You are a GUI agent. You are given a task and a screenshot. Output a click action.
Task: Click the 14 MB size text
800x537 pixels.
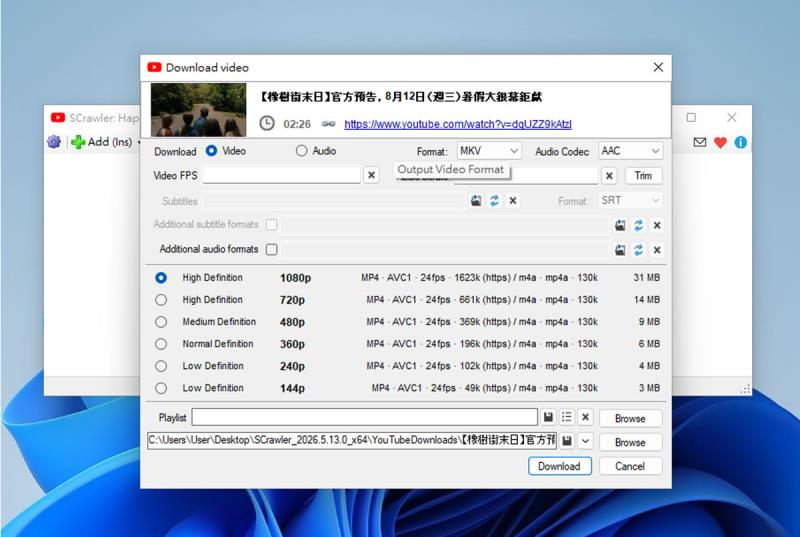coord(646,300)
